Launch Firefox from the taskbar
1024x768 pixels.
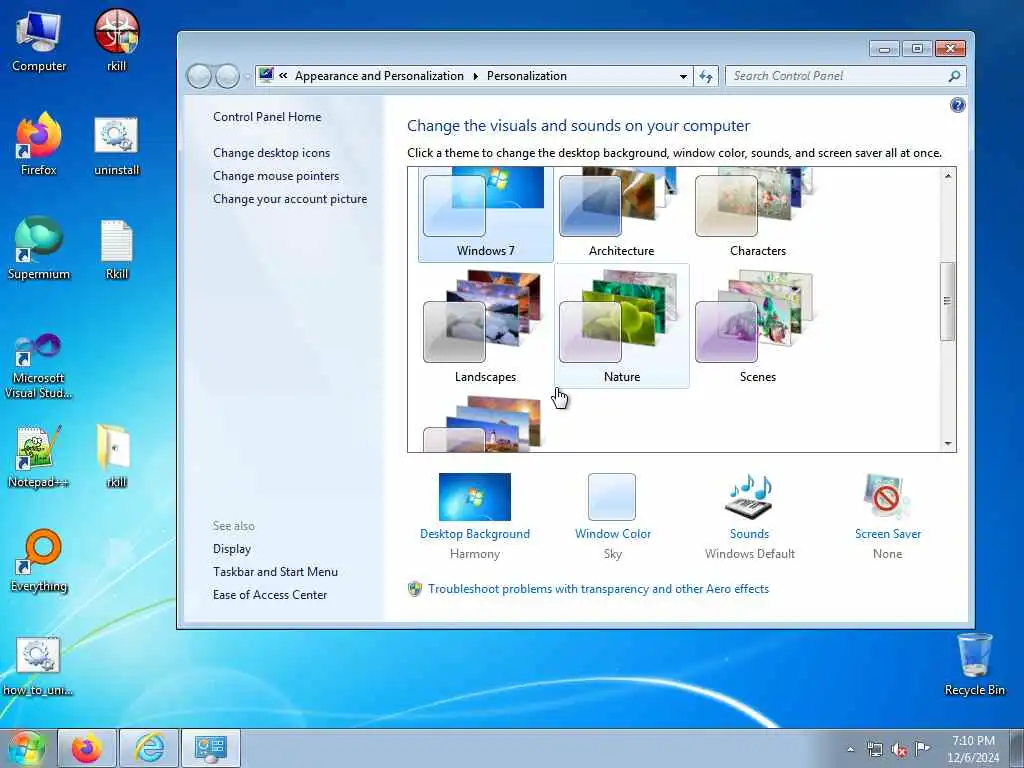coord(87,748)
